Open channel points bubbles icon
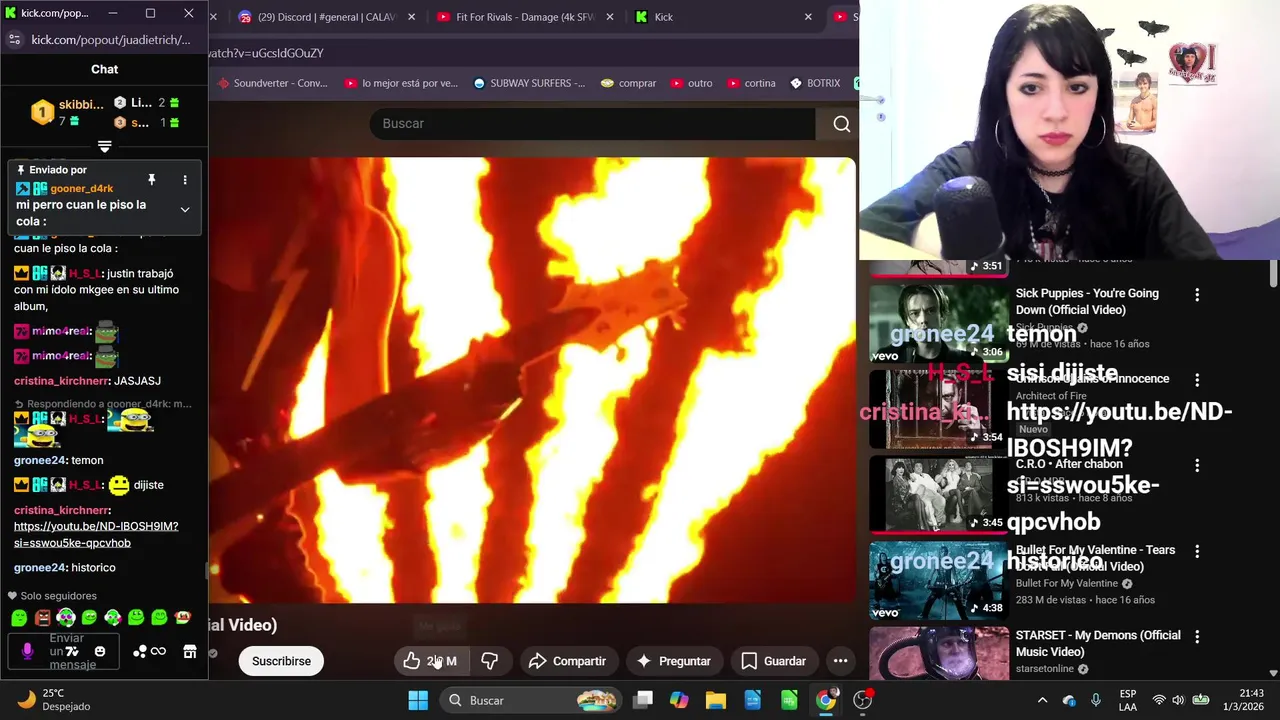Image resolution: width=1280 pixels, height=720 pixels. (140, 652)
